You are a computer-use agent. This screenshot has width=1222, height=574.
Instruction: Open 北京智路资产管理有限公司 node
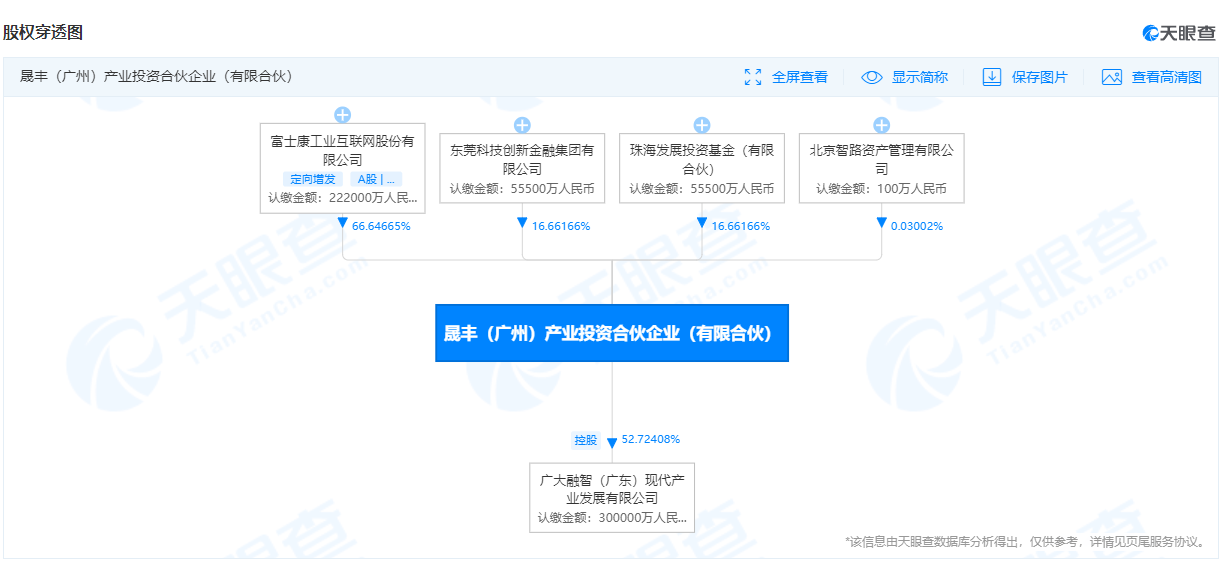(882, 168)
